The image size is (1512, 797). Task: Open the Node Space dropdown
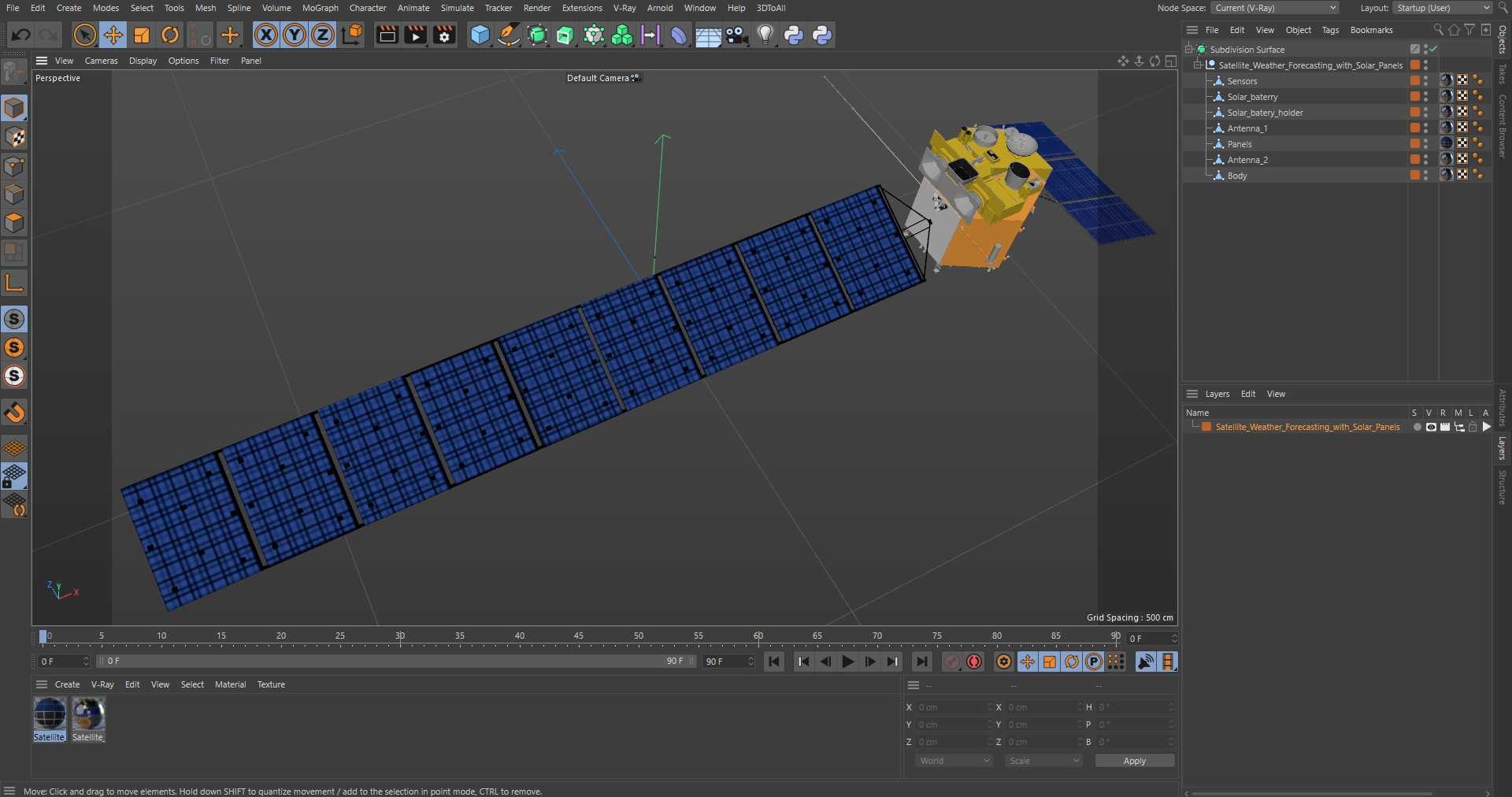coord(1275,8)
